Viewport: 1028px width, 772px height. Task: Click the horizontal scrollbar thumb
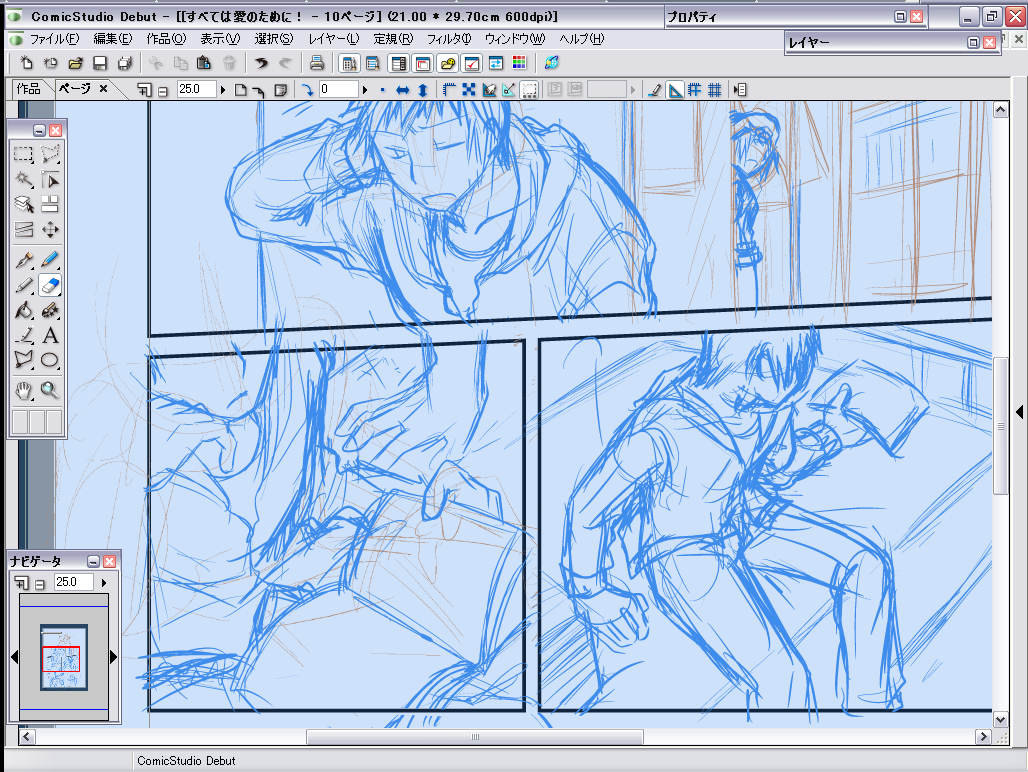(x=475, y=737)
